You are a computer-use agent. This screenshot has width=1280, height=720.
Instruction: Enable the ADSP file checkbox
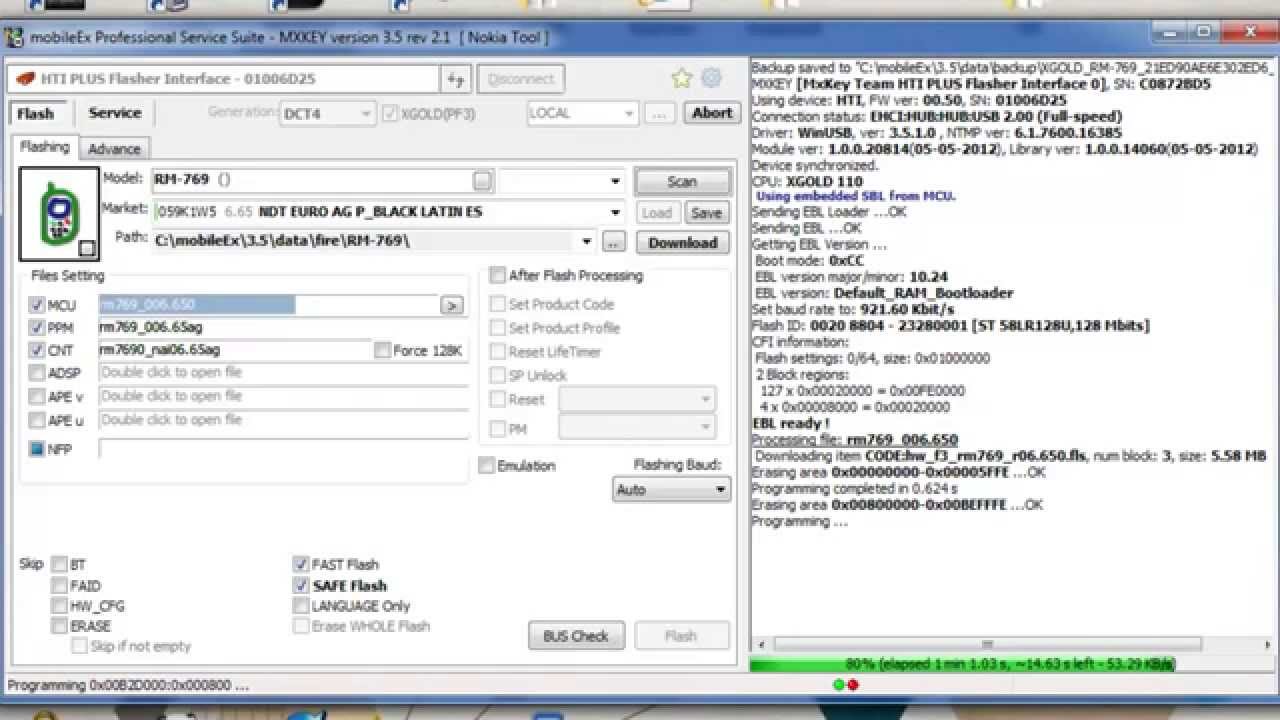[x=37, y=373]
